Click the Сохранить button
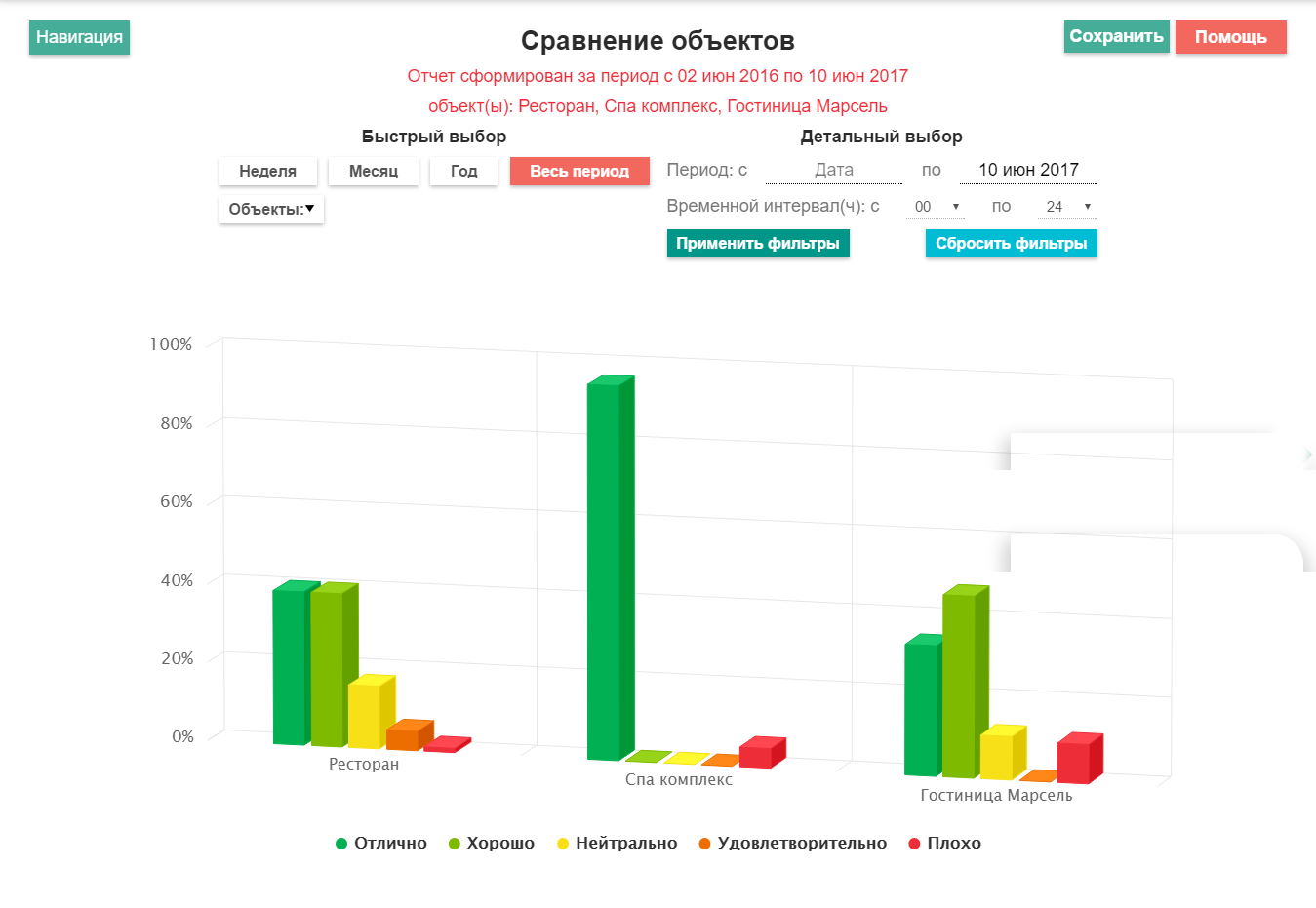The width and height of the screenshot is (1316, 908). pos(1116,36)
